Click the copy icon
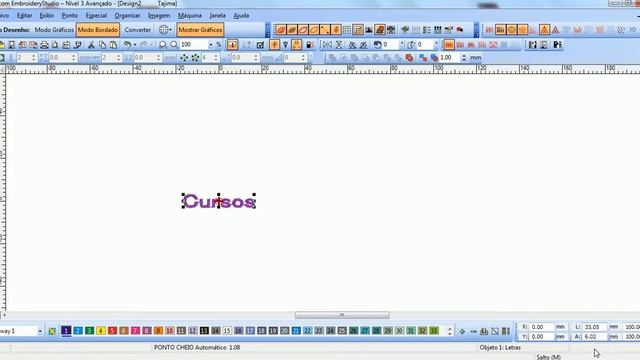The width and height of the screenshot is (640, 360). coord(102,45)
